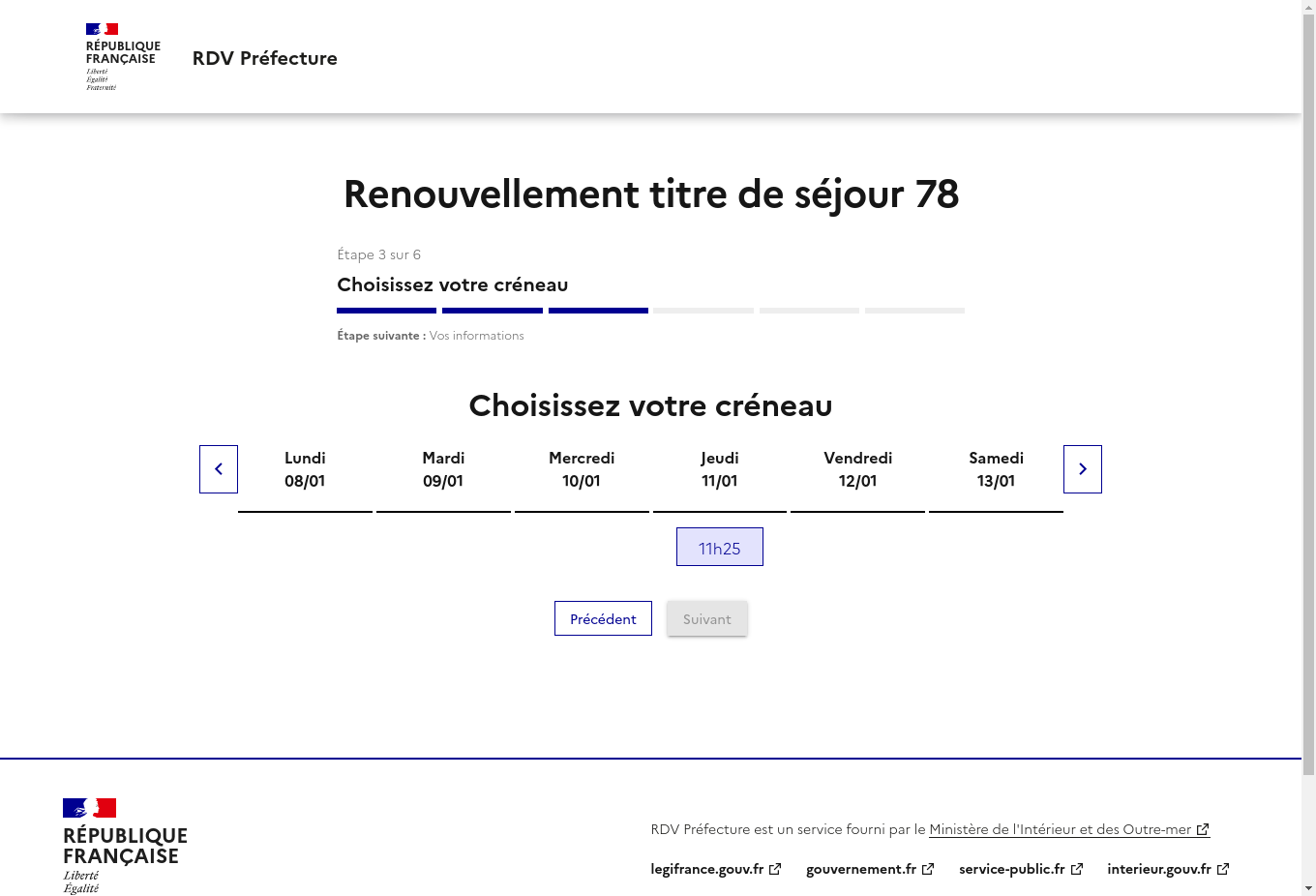Screen dimensions: 1316x896
Task: Select the 11h25 time slot
Action: click(720, 547)
